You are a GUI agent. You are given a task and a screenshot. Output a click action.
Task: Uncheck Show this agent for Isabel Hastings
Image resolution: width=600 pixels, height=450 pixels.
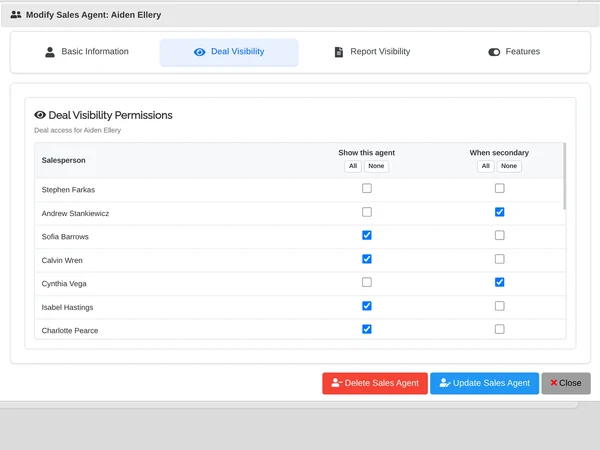367,306
